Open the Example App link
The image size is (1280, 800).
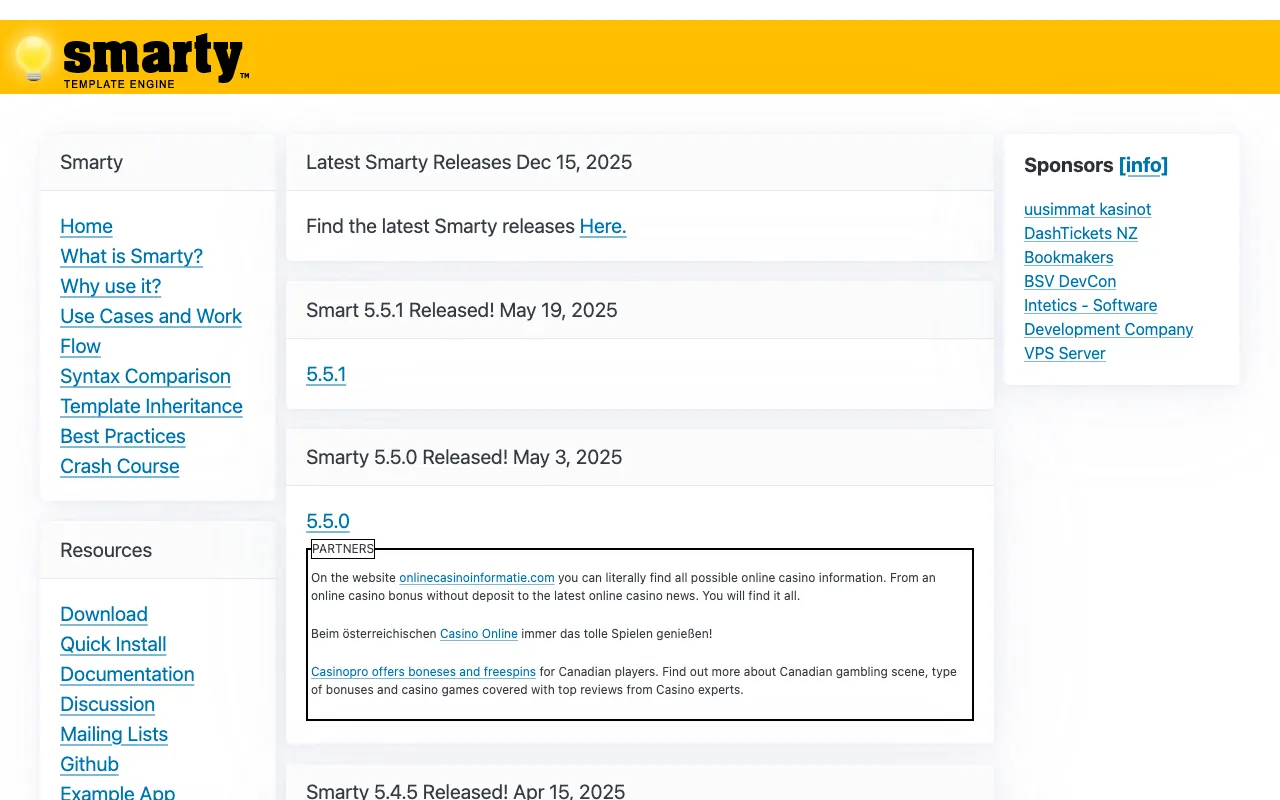(117, 792)
